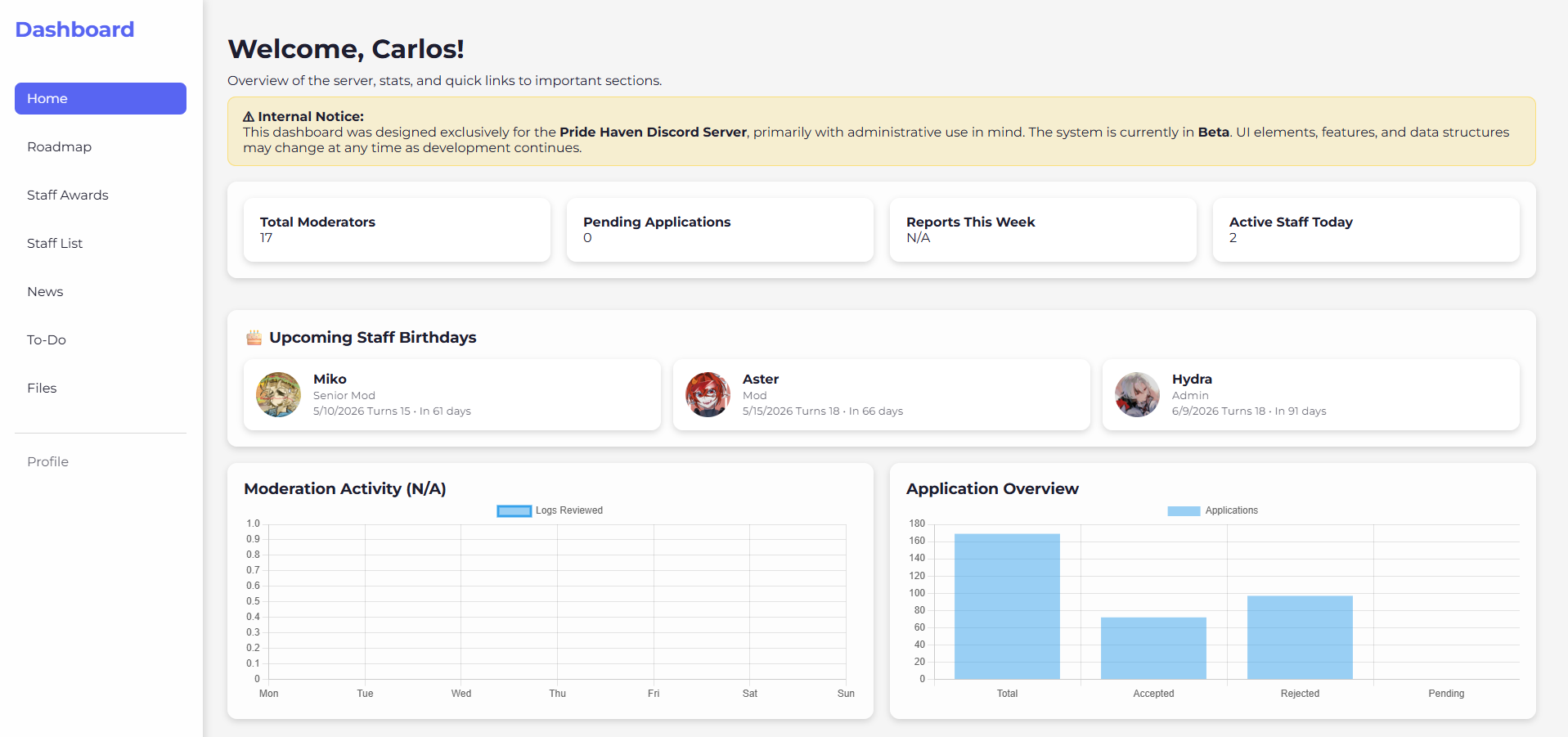
Task: Go to the Roadmap page
Action: [x=60, y=147]
